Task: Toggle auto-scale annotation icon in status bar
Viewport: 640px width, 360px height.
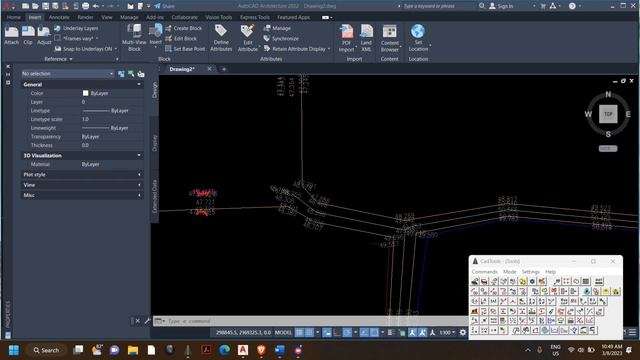Action: 422,333
